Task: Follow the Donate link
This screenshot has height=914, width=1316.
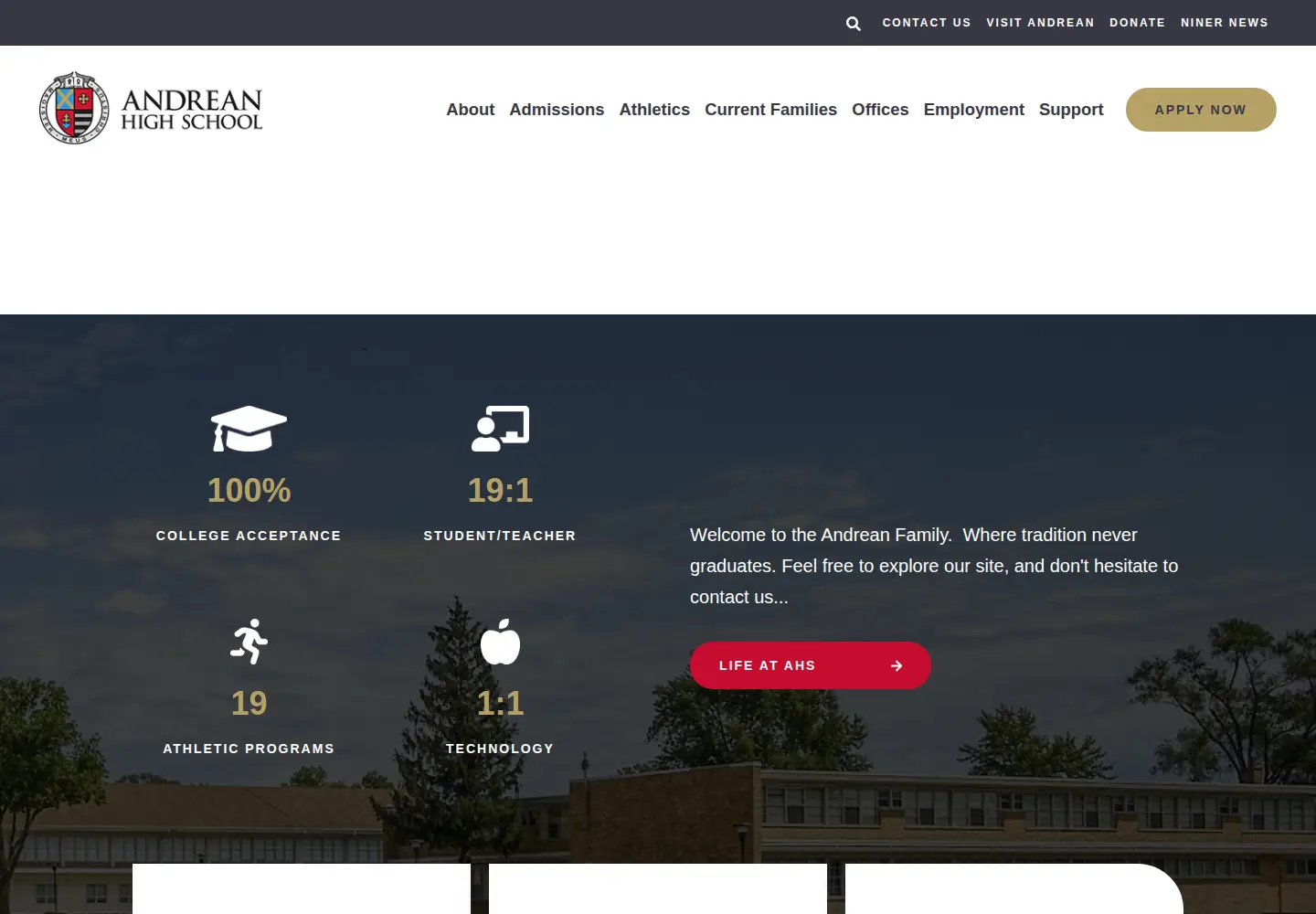Action: coord(1137,23)
